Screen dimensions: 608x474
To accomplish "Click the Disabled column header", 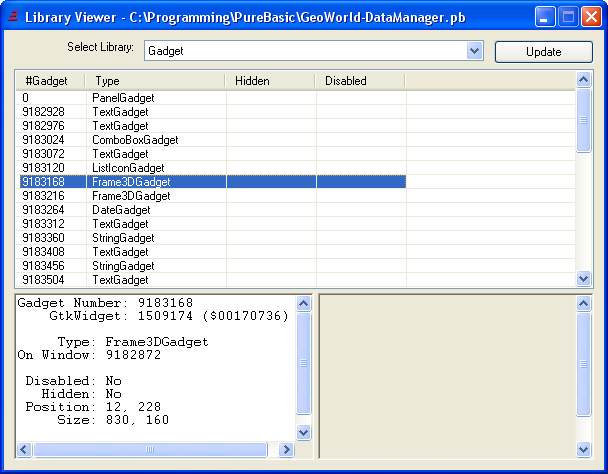I will 360,81.
